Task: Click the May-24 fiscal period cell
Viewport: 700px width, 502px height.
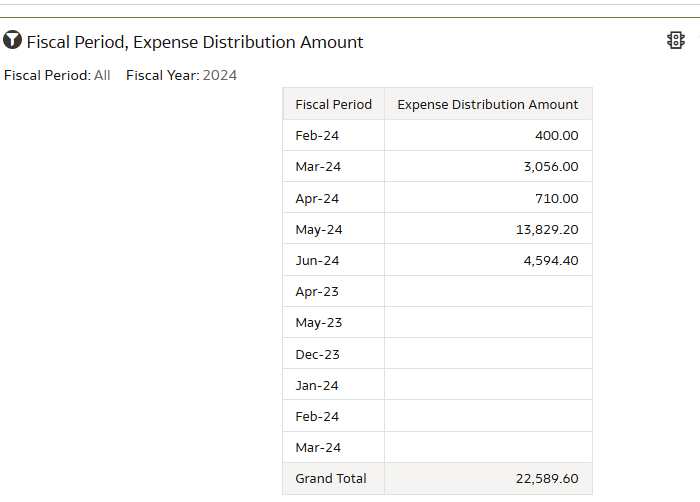Action: 333,230
